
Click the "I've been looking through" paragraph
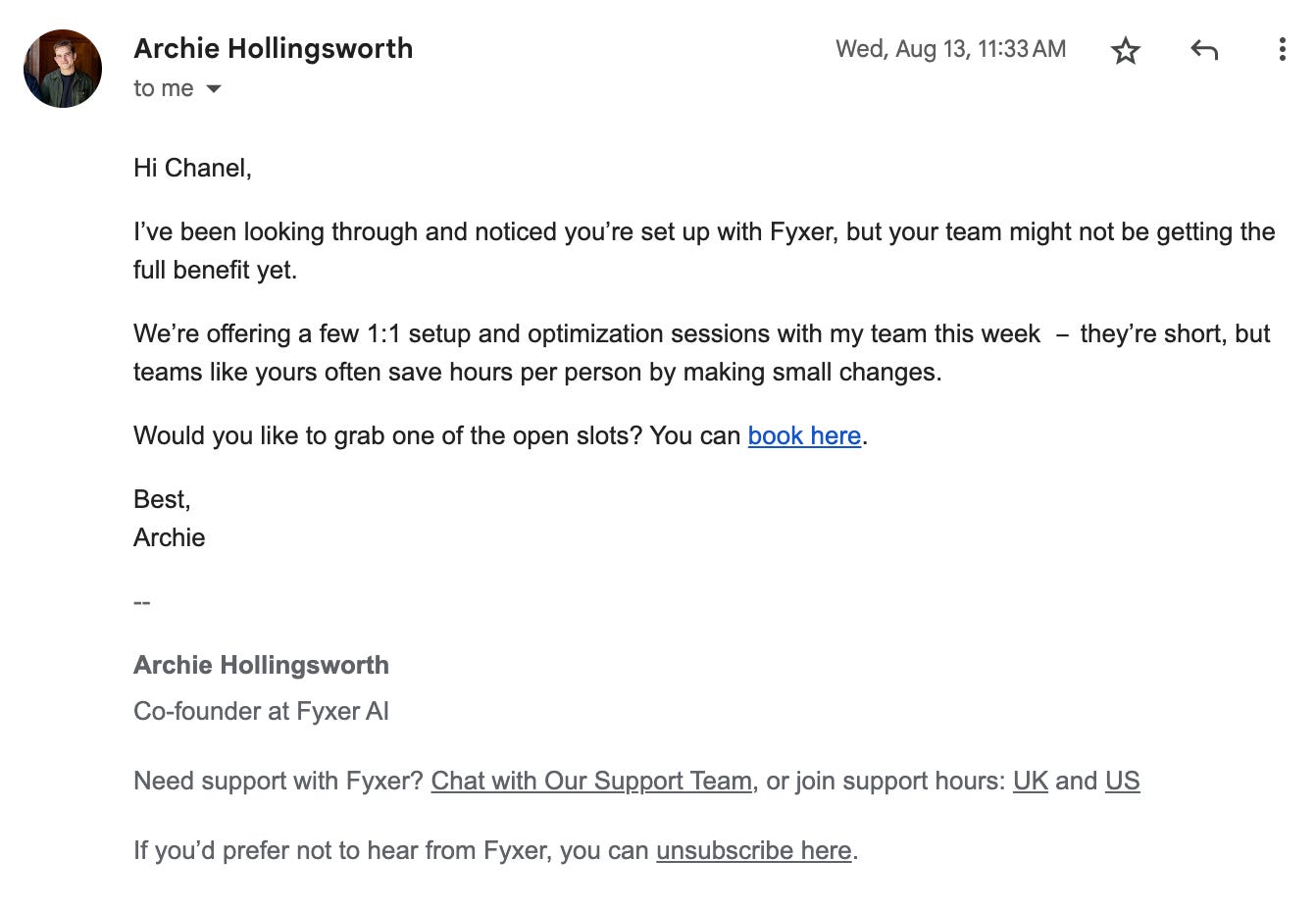(704, 250)
